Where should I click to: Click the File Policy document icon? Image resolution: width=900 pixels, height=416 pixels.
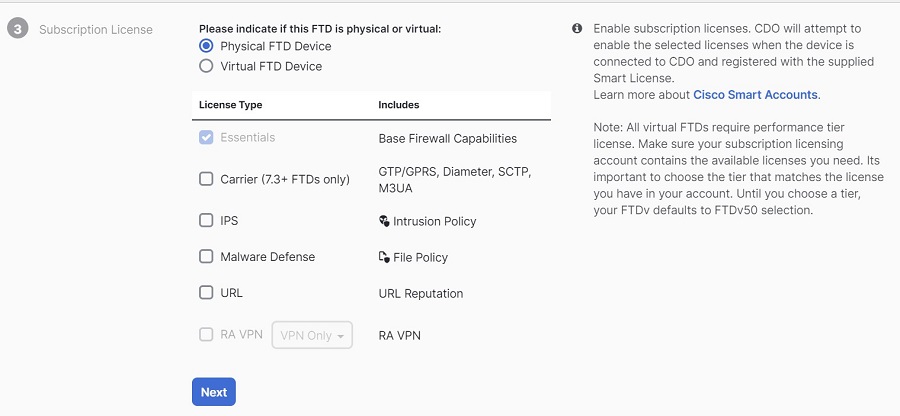point(384,257)
